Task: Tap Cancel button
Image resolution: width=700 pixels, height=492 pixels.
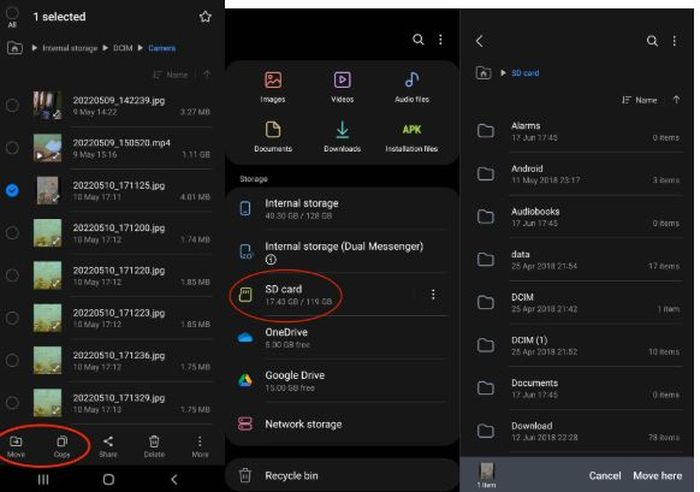Action: (604, 475)
